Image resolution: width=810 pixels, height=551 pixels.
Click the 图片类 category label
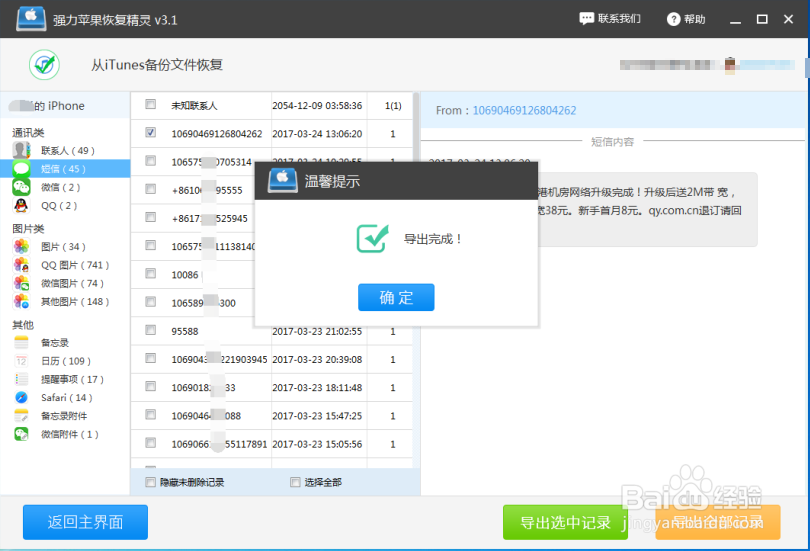click(28, 229)
